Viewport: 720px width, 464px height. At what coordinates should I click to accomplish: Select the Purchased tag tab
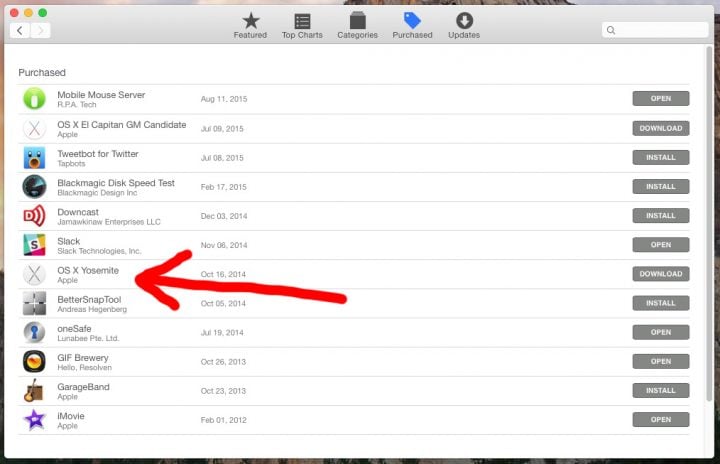[x=412, y=26]
